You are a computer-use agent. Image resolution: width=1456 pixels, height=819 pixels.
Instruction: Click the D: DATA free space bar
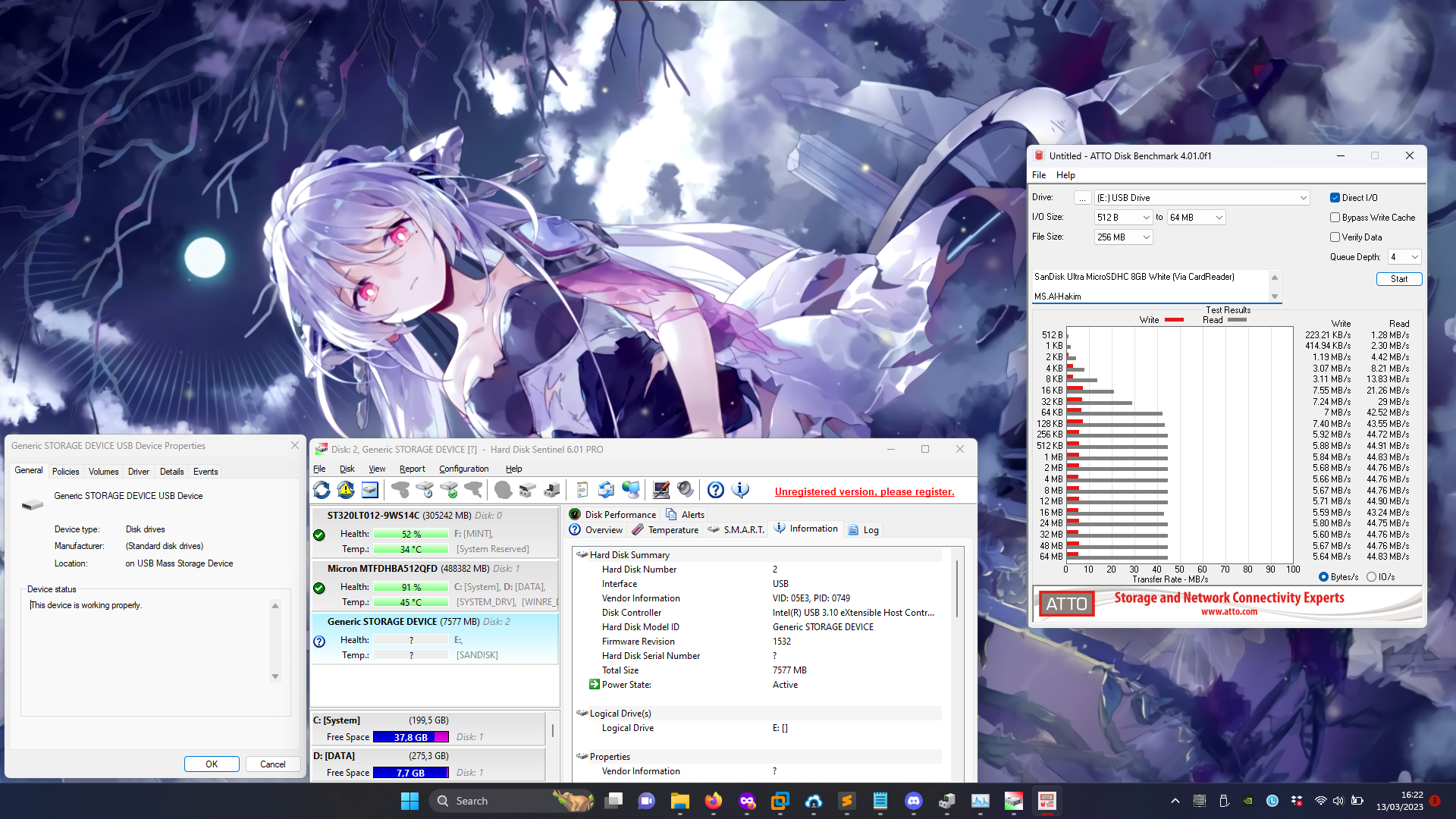click(x=410, y=773)
